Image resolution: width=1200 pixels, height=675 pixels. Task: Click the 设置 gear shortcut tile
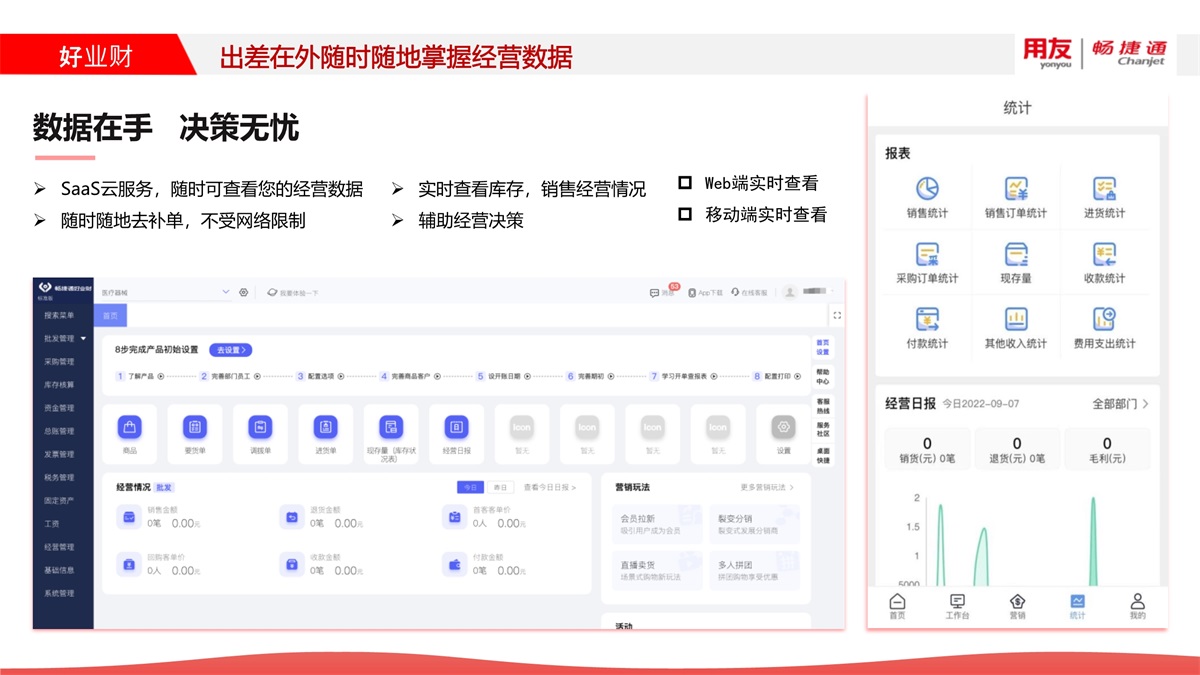[x=783, y=428]
